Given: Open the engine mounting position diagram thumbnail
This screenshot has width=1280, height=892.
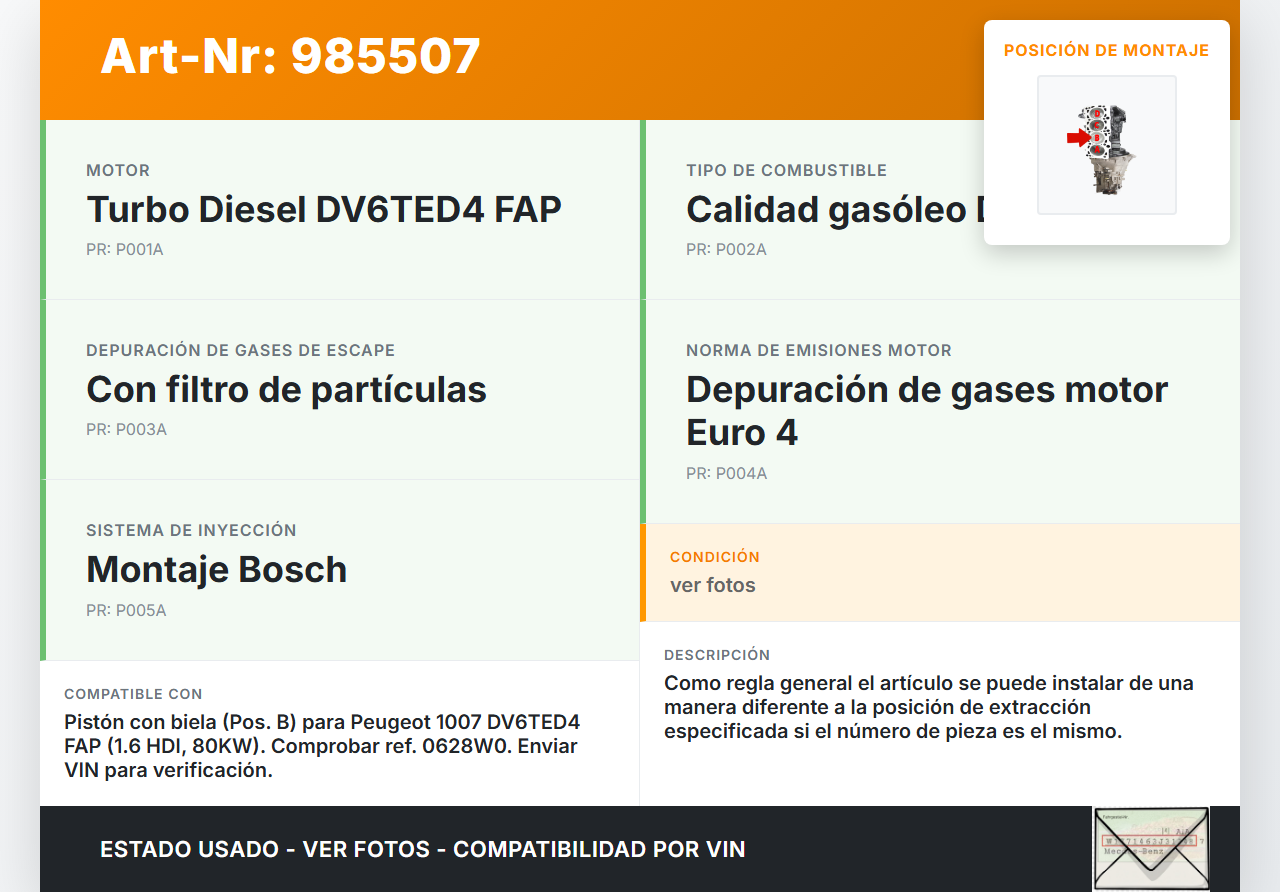Looking at the screenshot, I should pyautogui.click(x=1107, y=145).
